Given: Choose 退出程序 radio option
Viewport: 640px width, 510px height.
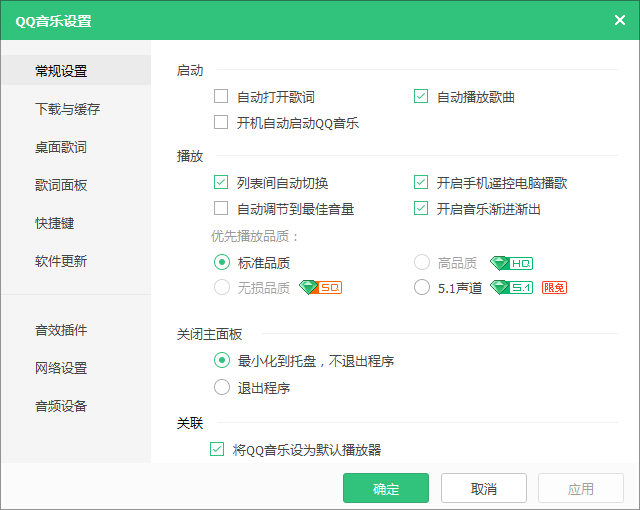Looking at the screenshot, I should (222, 387).
